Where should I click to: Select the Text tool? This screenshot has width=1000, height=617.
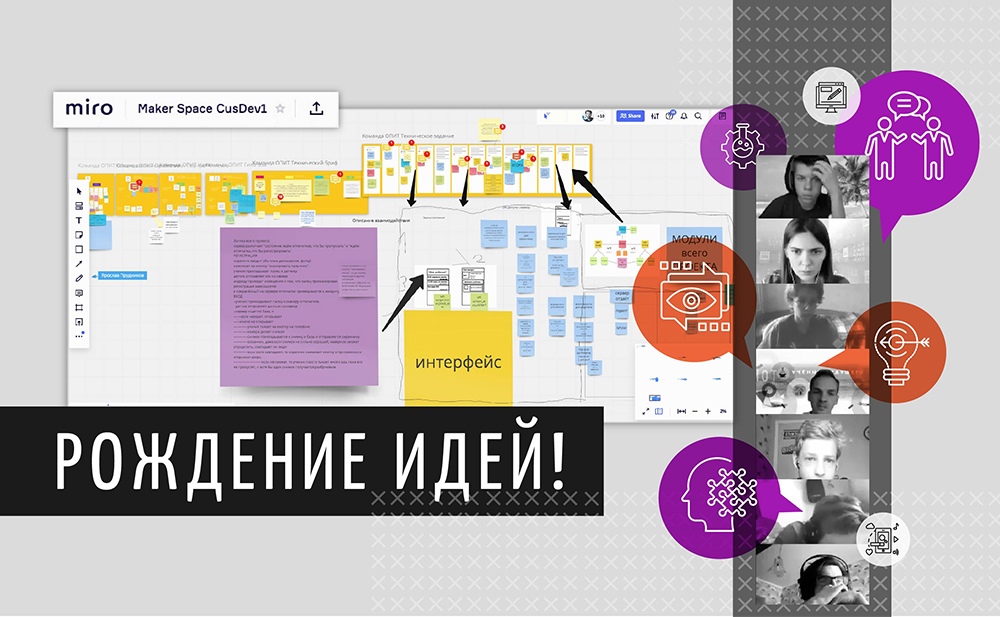79,220
